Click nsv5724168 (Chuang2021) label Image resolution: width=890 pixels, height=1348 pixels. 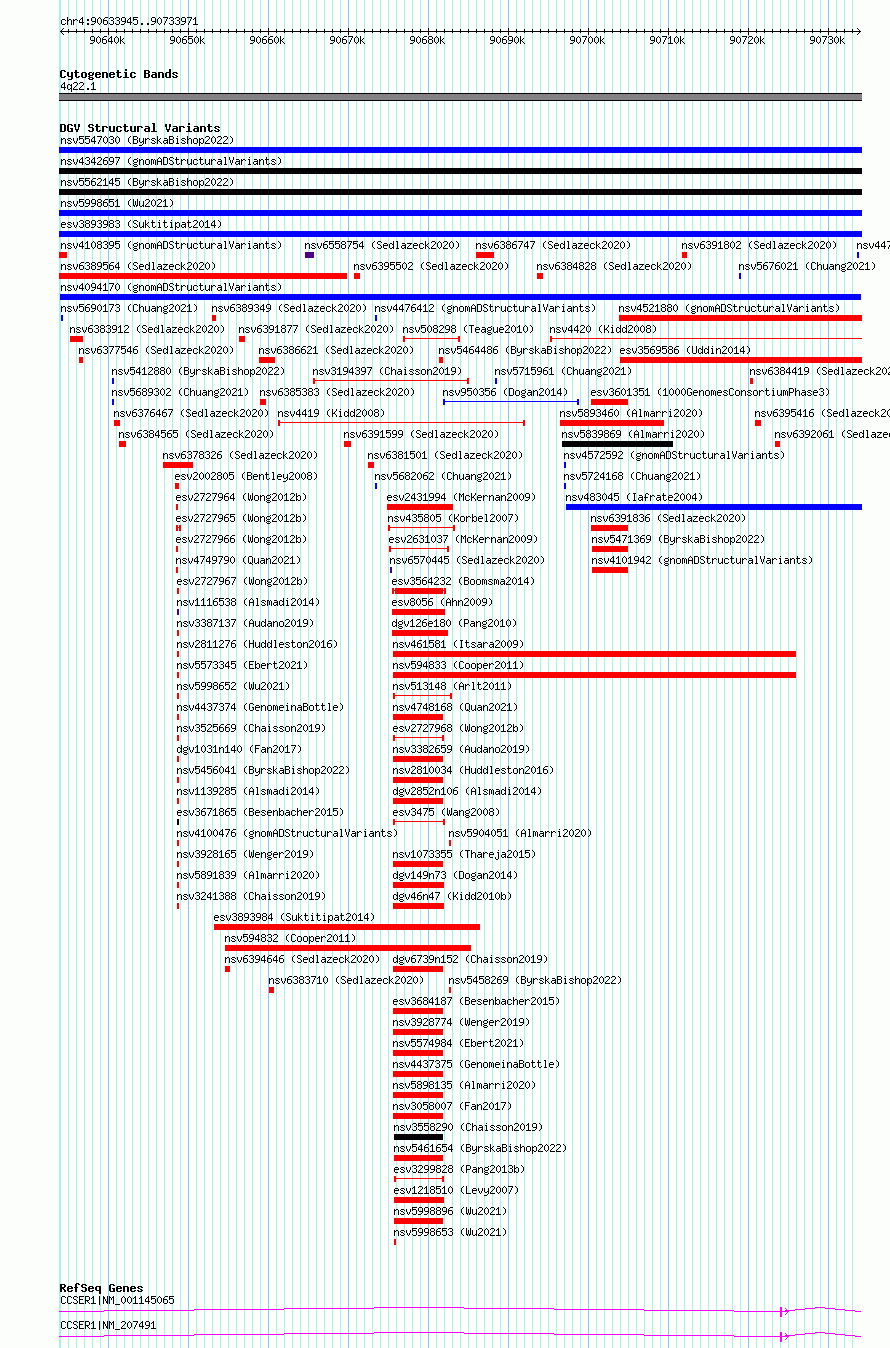coord(633,476)
